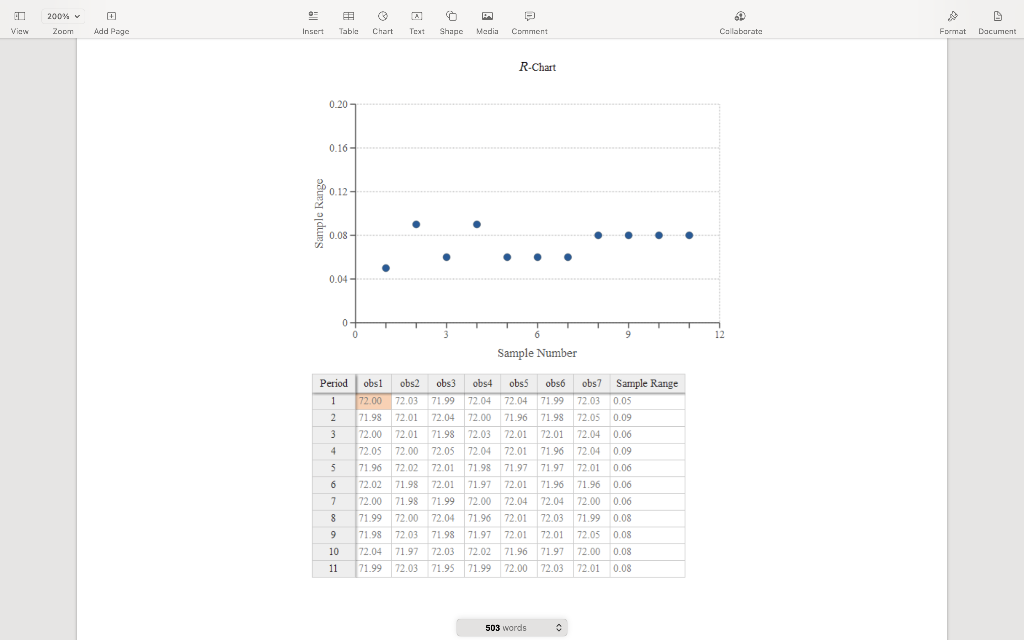Click Period row header 11
The height and width of the screenshot is (640, 1024).
(334, 568)
